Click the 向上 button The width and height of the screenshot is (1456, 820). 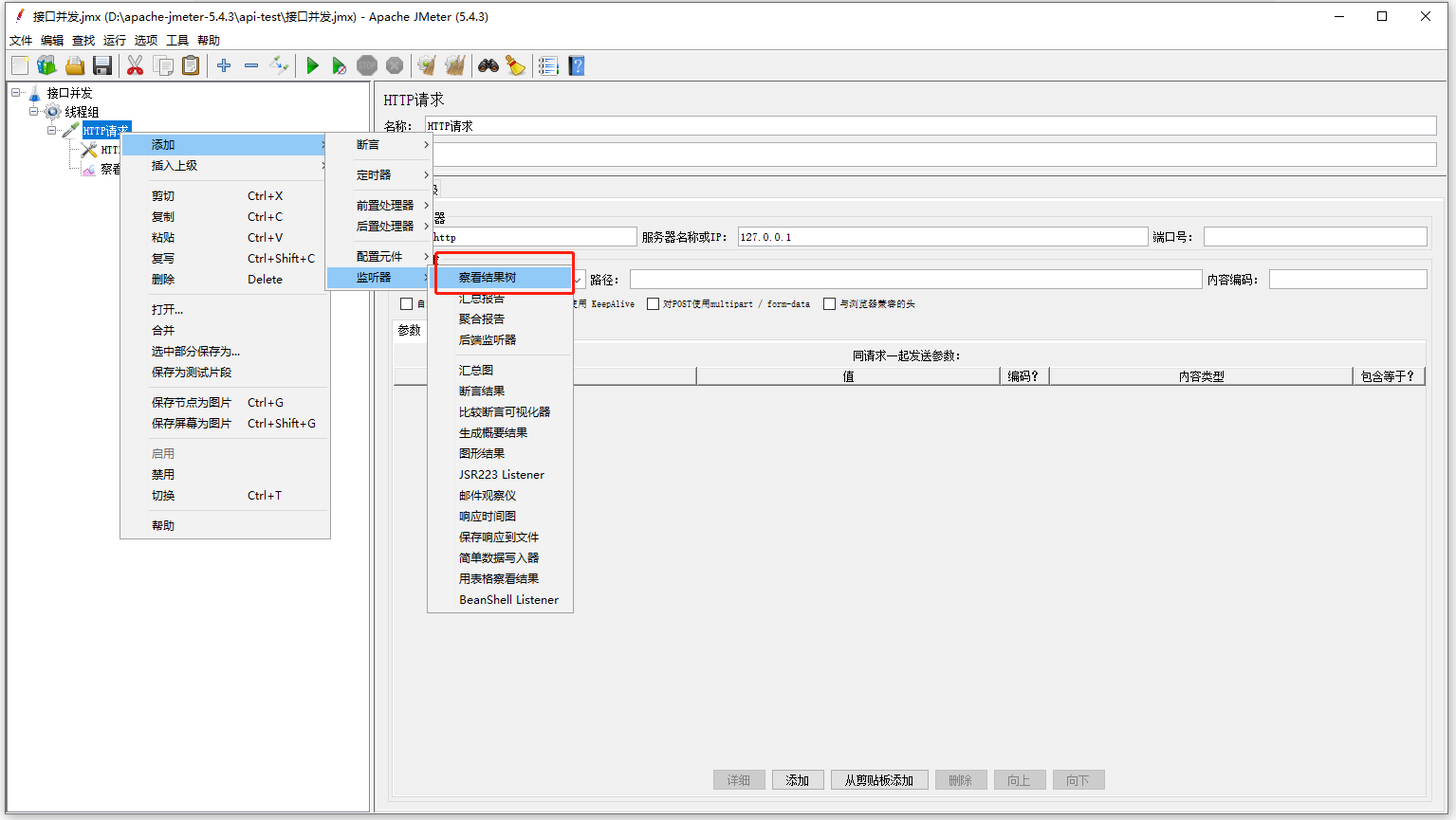[1020, 780]
